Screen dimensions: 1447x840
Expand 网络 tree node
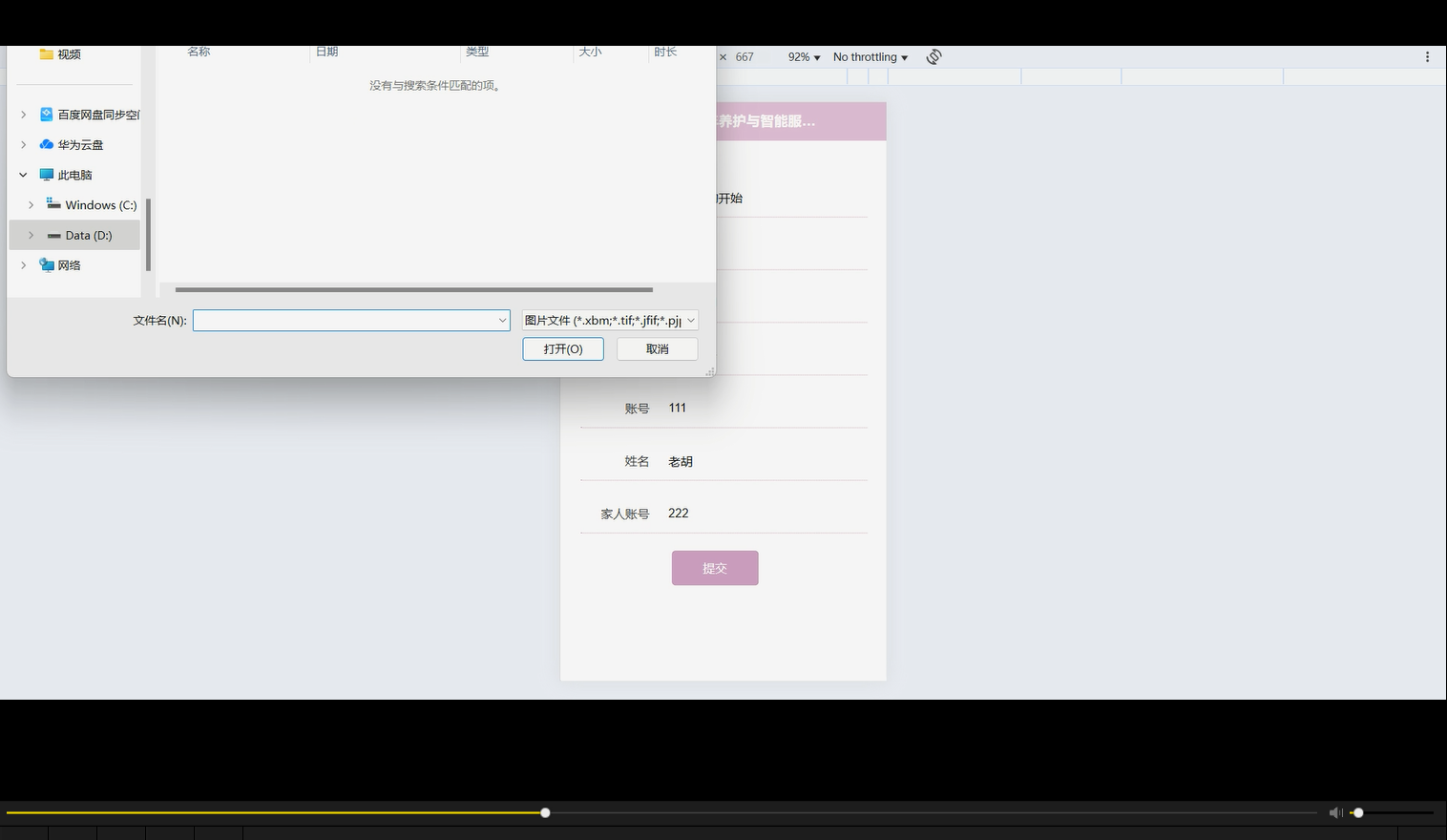click(24, 265)
